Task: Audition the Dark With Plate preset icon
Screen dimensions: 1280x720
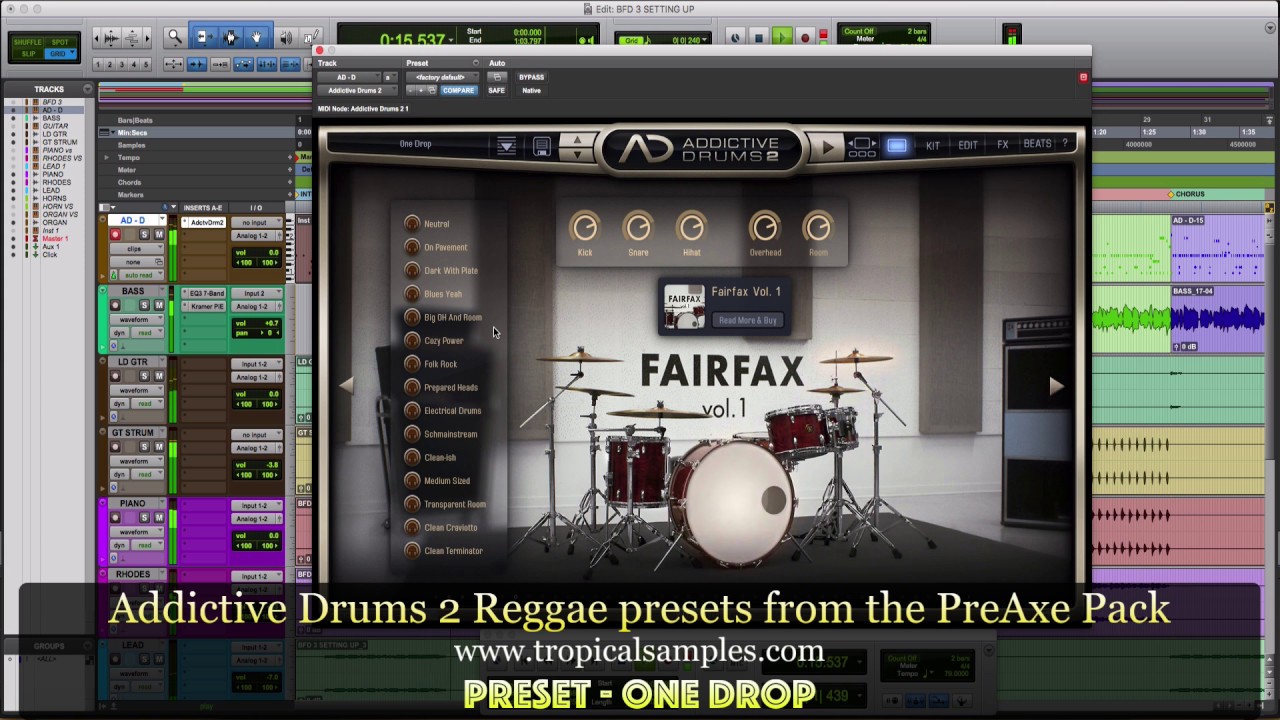Action: pyautogui.click(x=412, y=270)
